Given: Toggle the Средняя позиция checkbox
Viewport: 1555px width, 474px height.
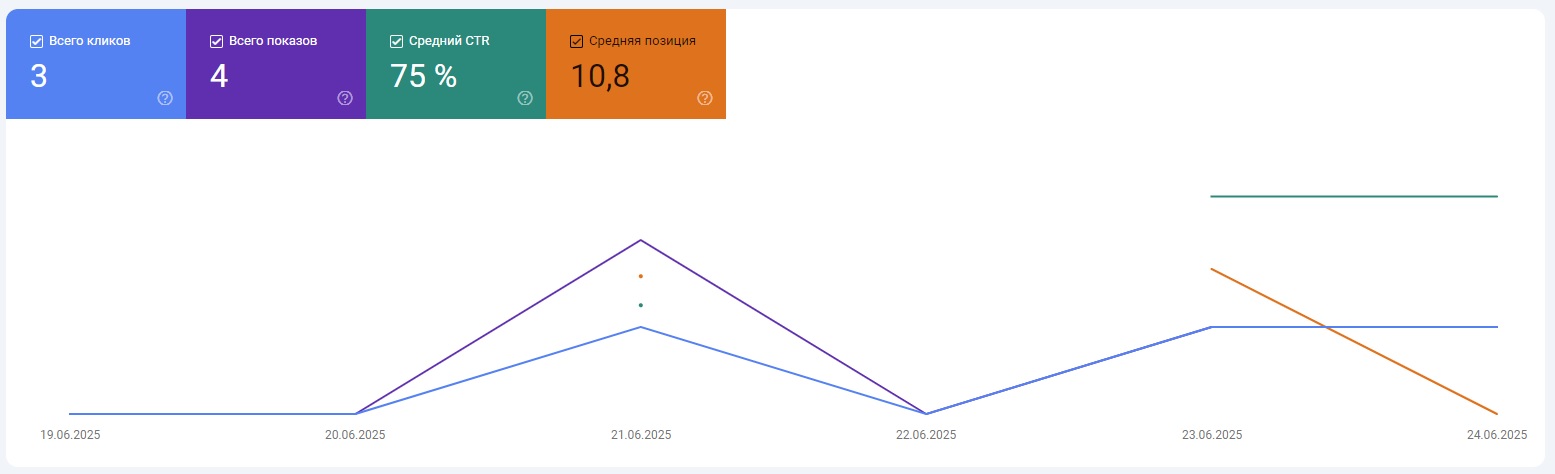Looking at the screenshot, I should pos(576,41).
